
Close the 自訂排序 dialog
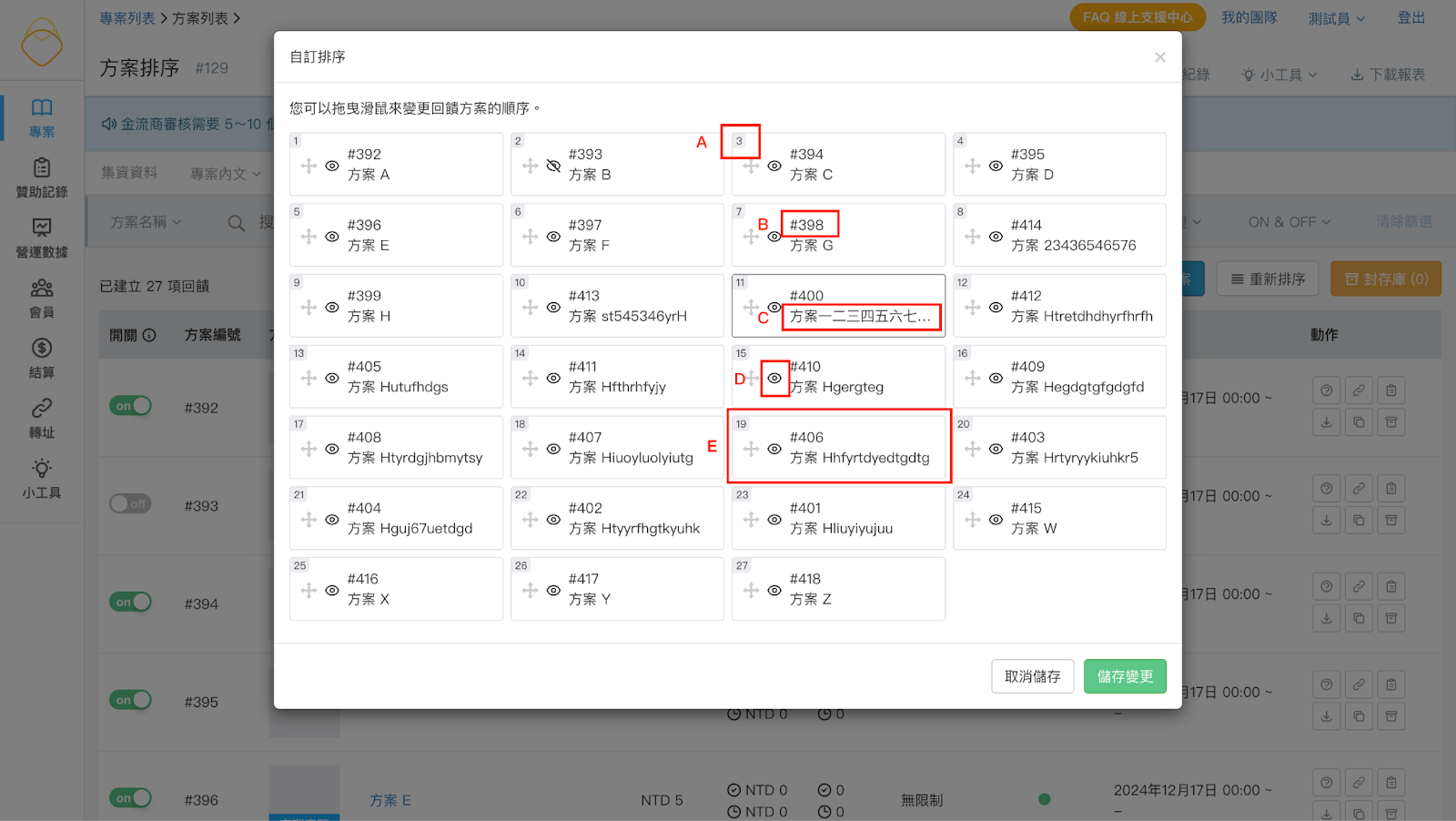point(1159,57)
